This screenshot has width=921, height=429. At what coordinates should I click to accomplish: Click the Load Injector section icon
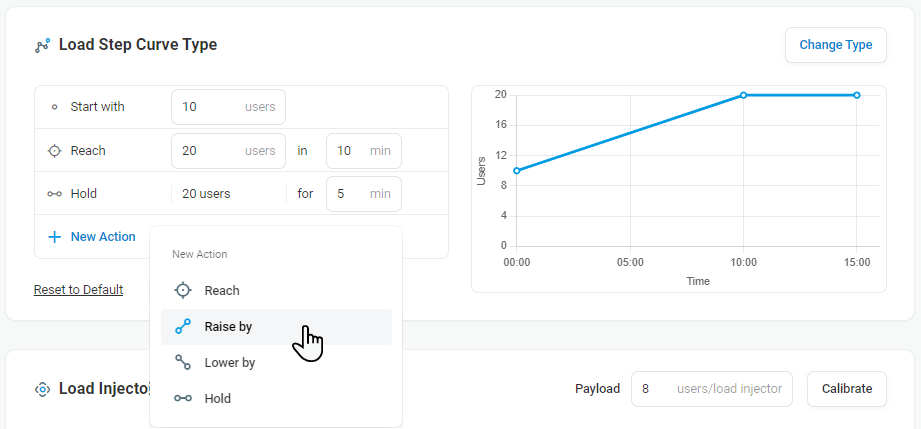(x=42, y=389)
